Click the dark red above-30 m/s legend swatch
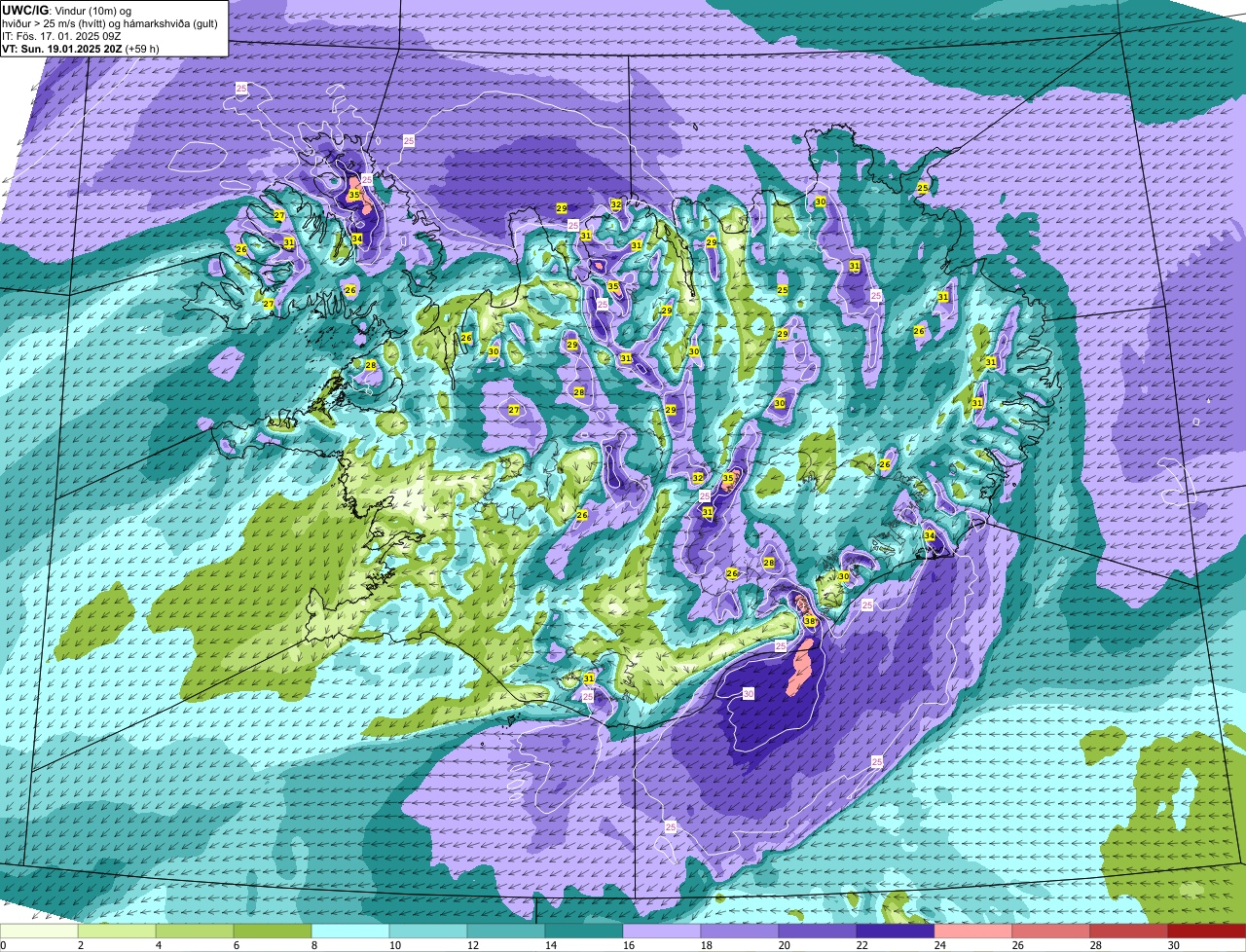 (x=1207, y=932)
